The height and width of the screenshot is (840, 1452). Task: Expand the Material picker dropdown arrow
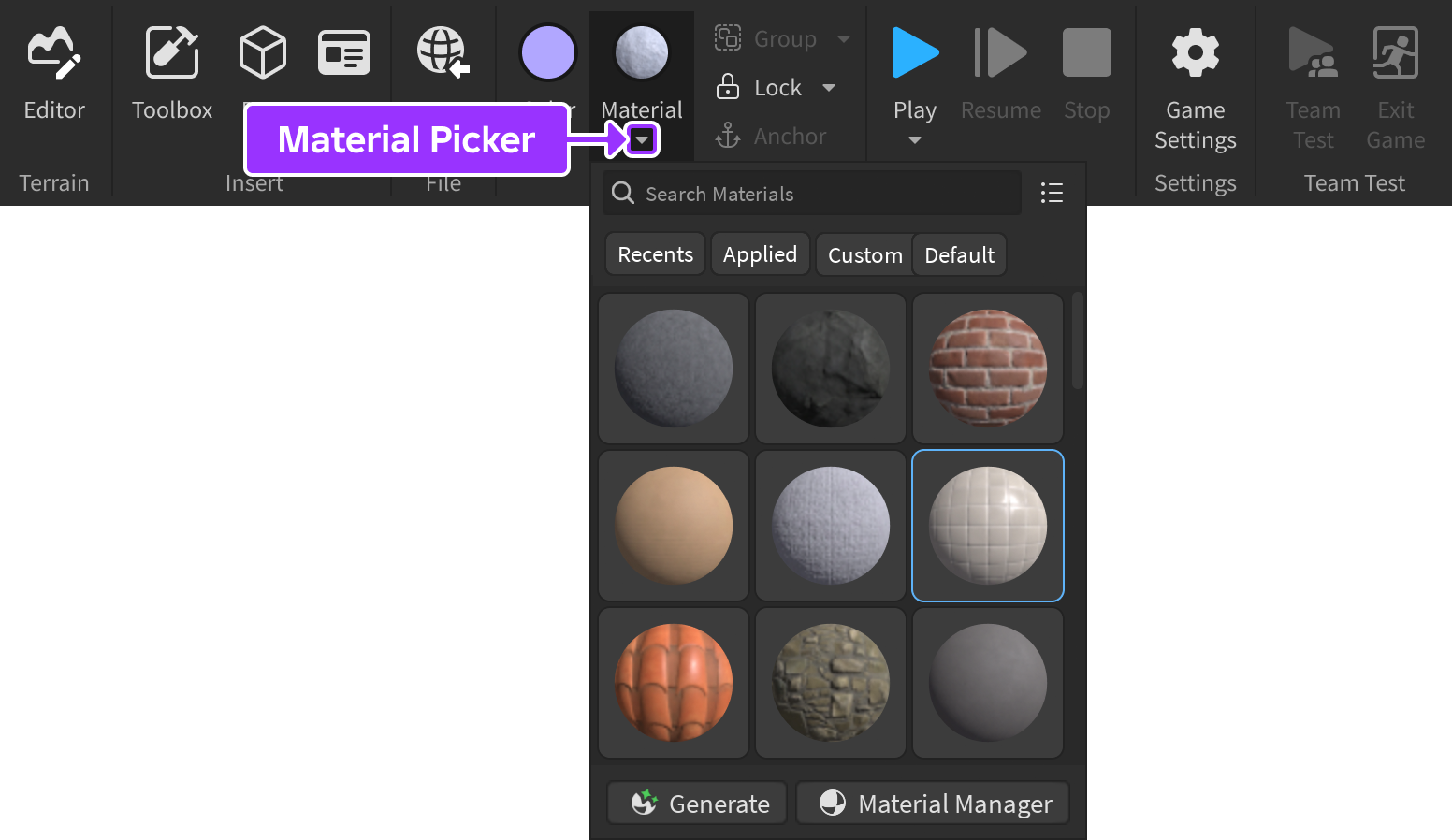click(642, 140)
